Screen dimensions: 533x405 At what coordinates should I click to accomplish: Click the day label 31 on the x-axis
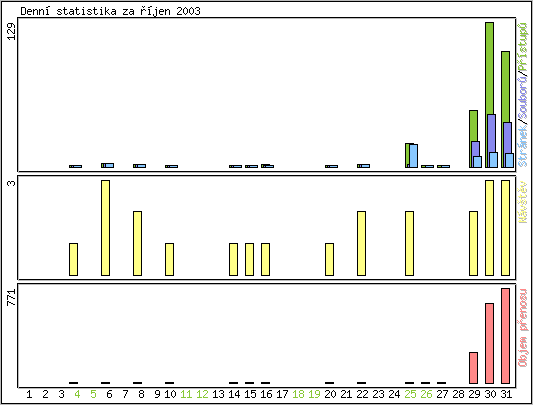[506, 394]
